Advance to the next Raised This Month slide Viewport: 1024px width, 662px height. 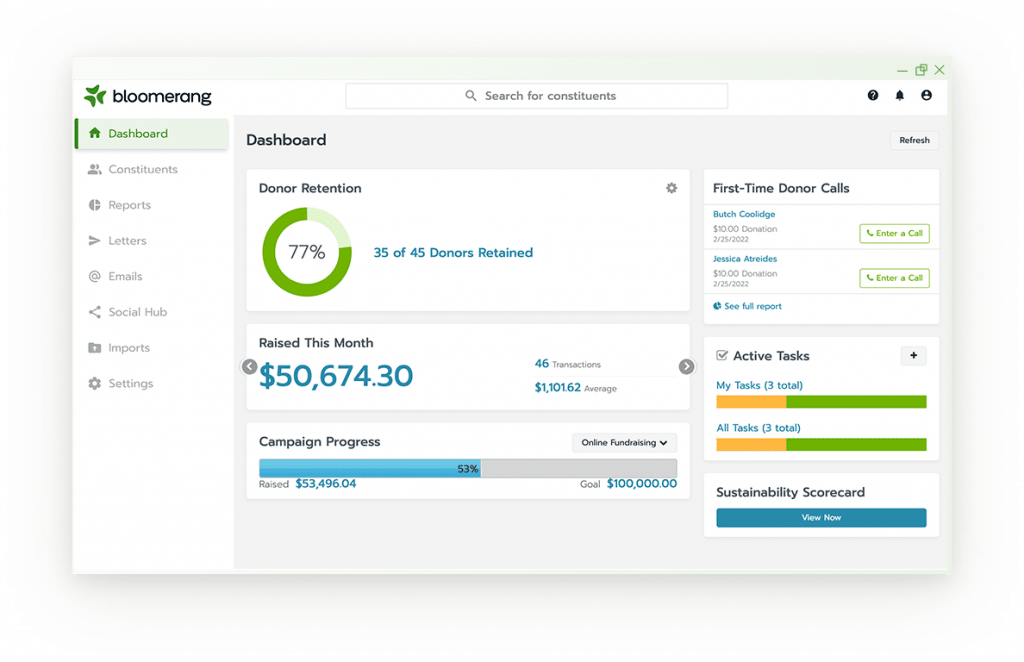pyautogui.click(x=686, y=366)
